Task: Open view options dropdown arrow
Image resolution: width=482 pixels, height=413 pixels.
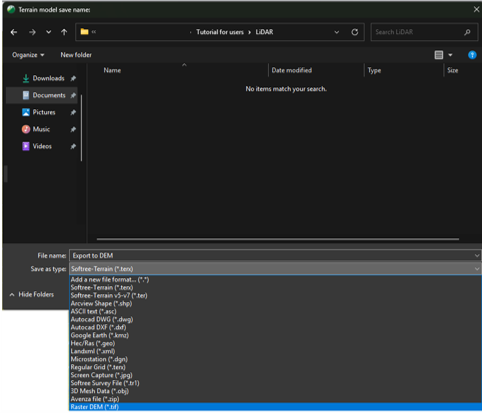Action: tap(450, 55)
